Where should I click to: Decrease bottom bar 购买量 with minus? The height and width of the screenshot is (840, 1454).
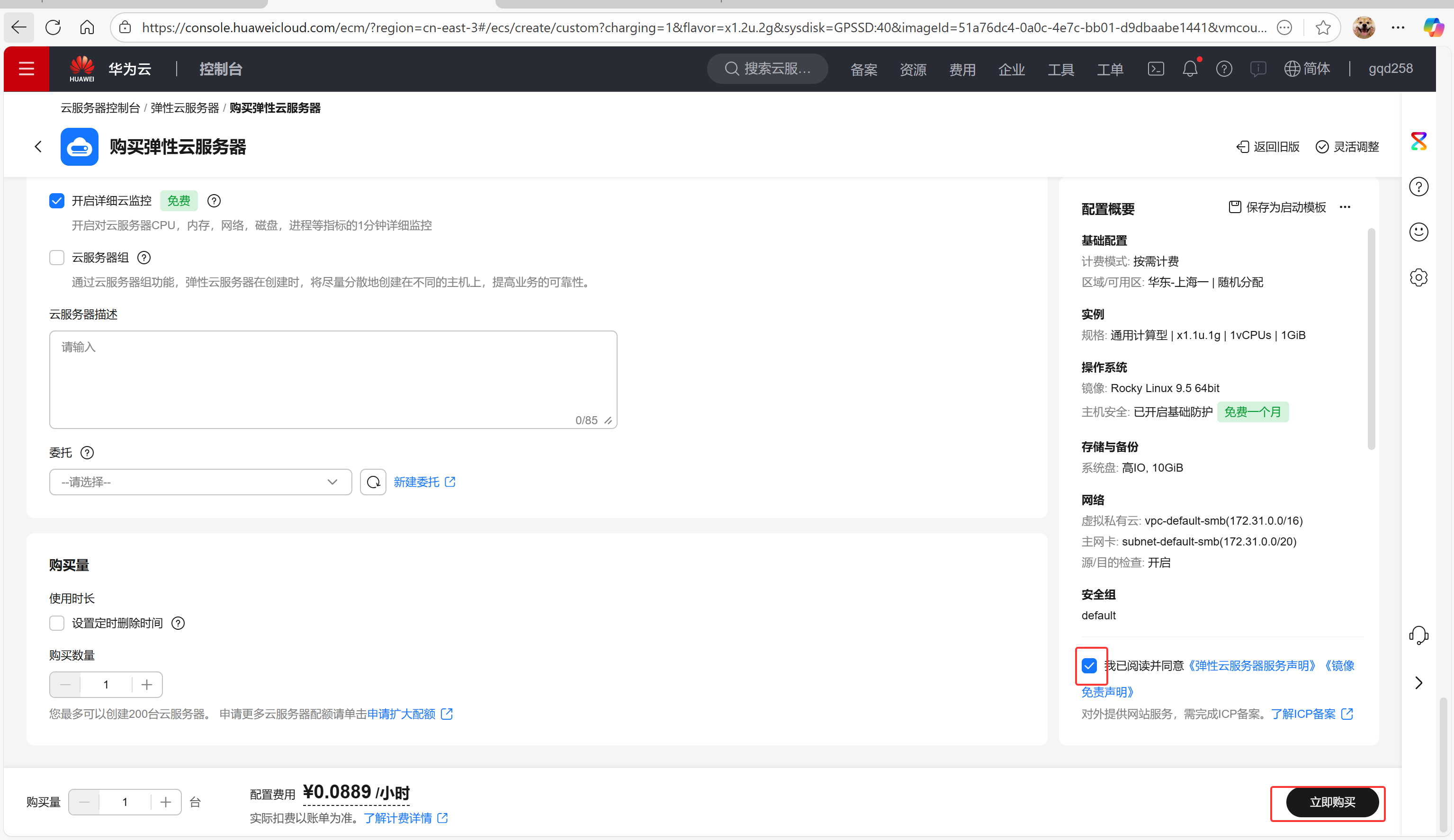(84, 802)
